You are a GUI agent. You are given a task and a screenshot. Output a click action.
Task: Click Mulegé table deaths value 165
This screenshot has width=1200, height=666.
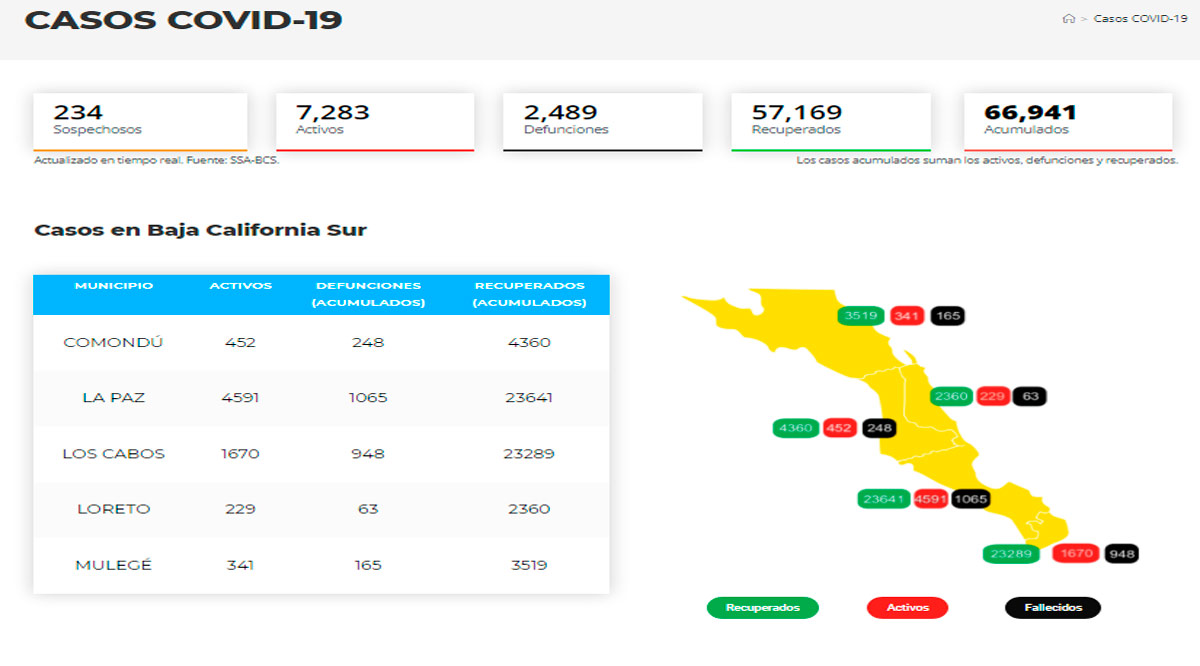coord(368,565)
